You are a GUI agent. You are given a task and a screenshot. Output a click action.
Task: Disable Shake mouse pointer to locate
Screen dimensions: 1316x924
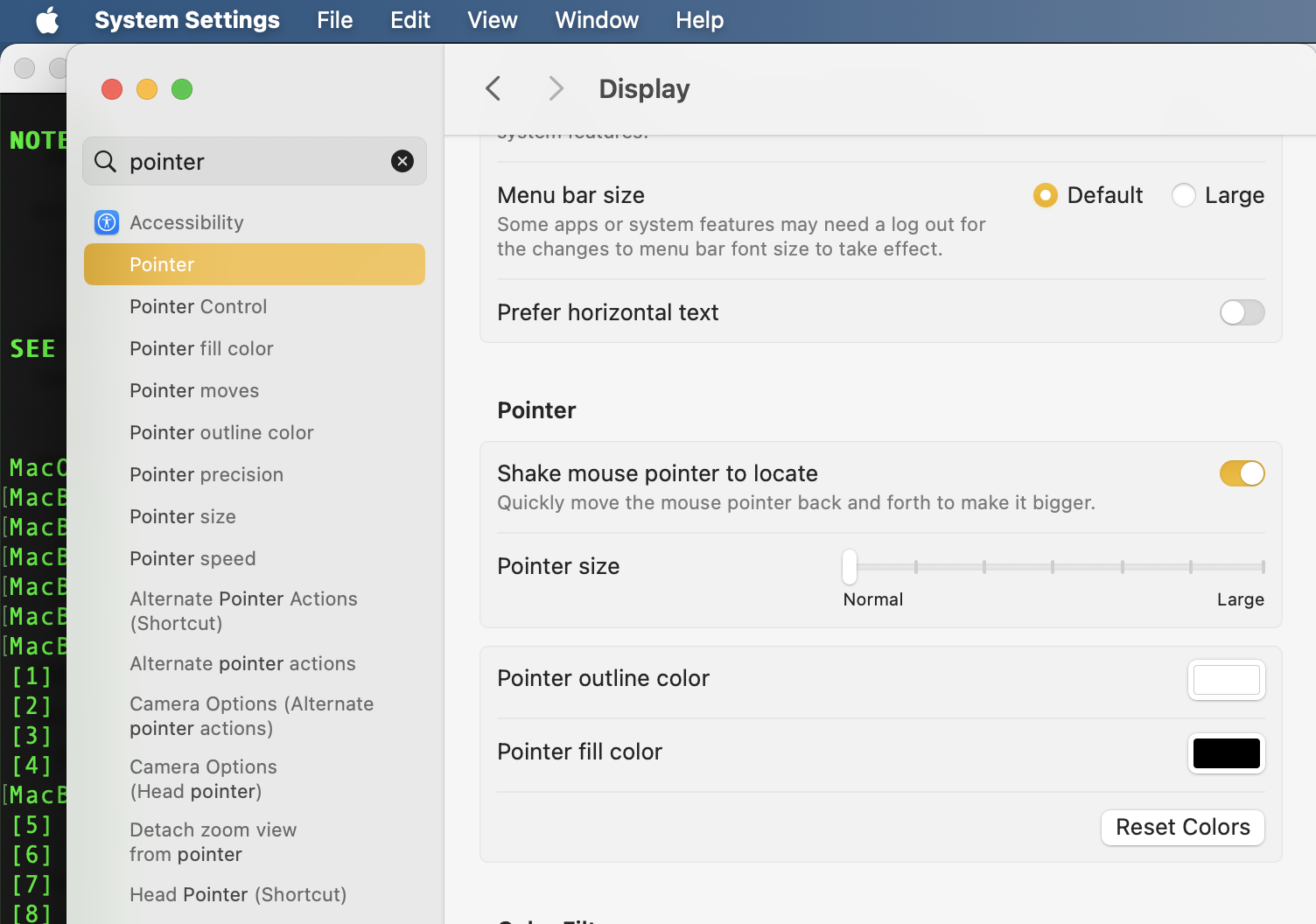[x=1242, y=473]
